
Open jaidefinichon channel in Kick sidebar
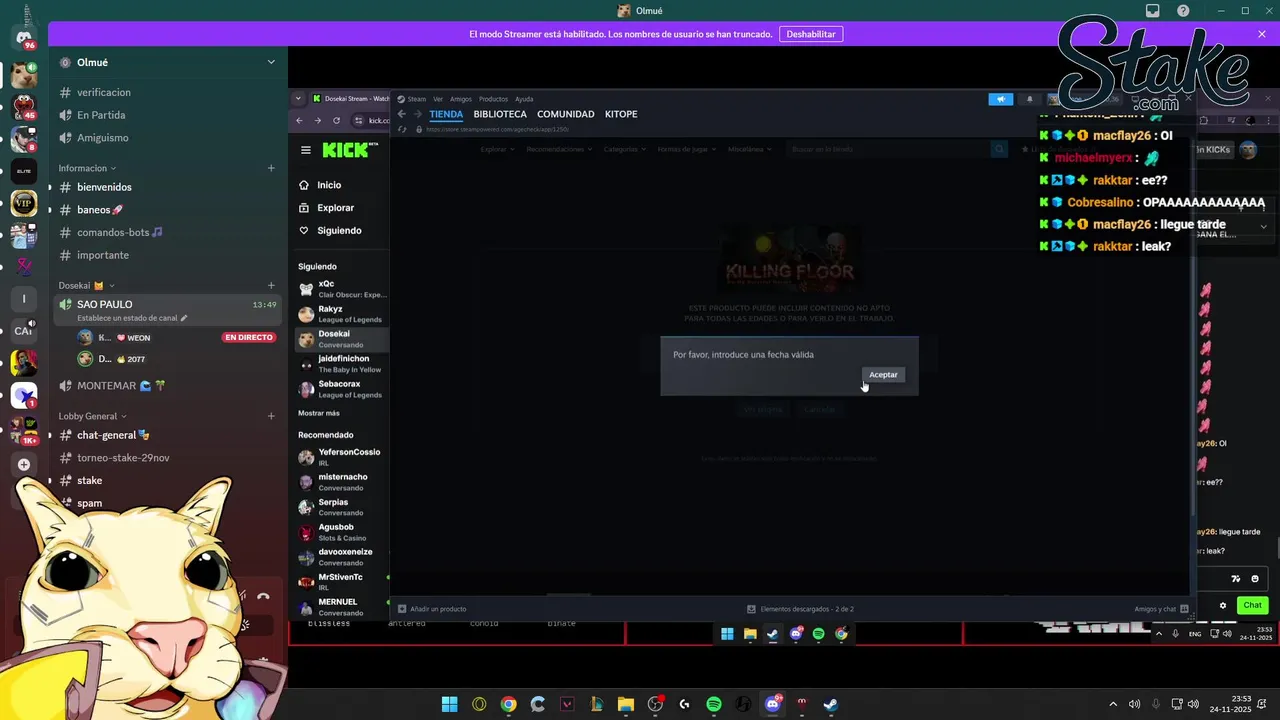[342, 364]
